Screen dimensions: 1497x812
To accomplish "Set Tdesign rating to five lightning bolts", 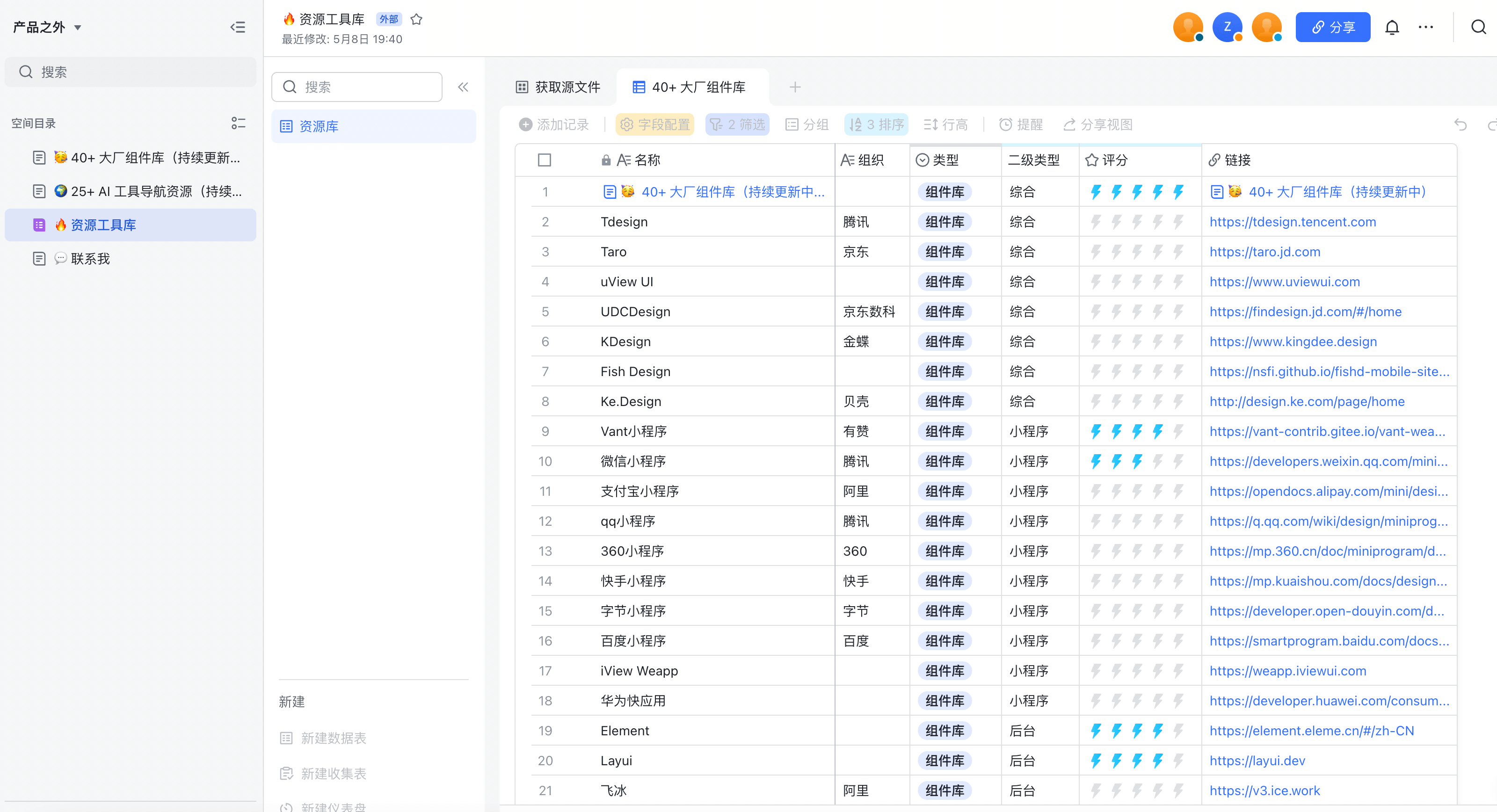I will (x=1178, y=222).
